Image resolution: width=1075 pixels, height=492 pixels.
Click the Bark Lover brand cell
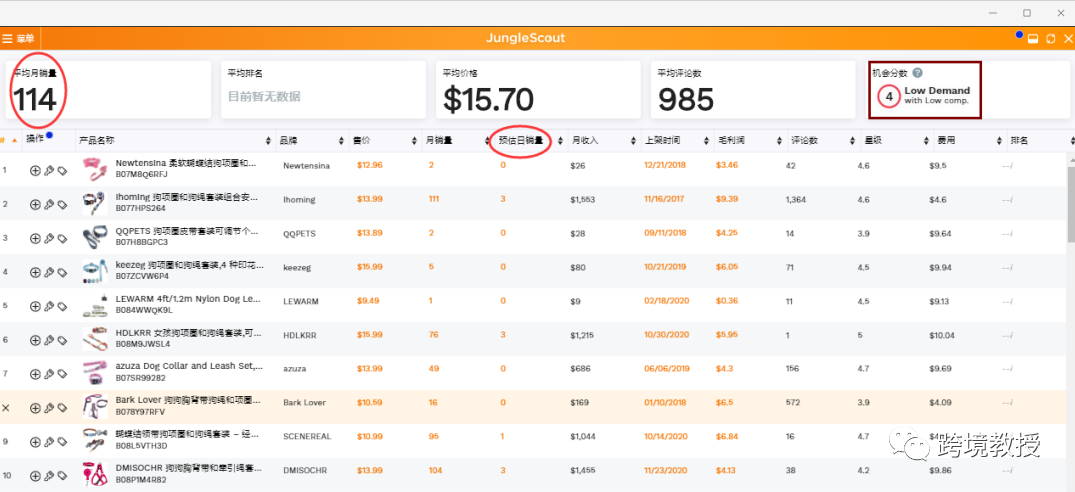click(x=304, y=402)
